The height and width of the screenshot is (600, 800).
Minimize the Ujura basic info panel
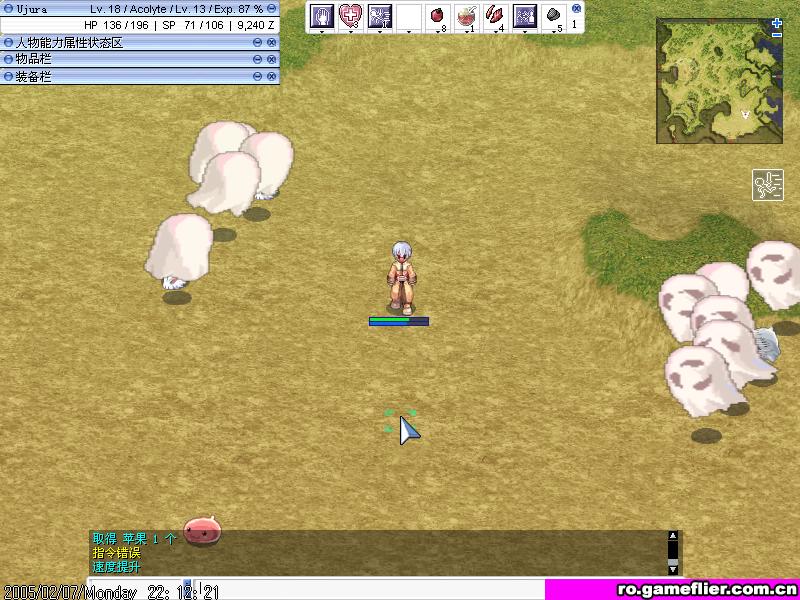(x=271, y=9)
